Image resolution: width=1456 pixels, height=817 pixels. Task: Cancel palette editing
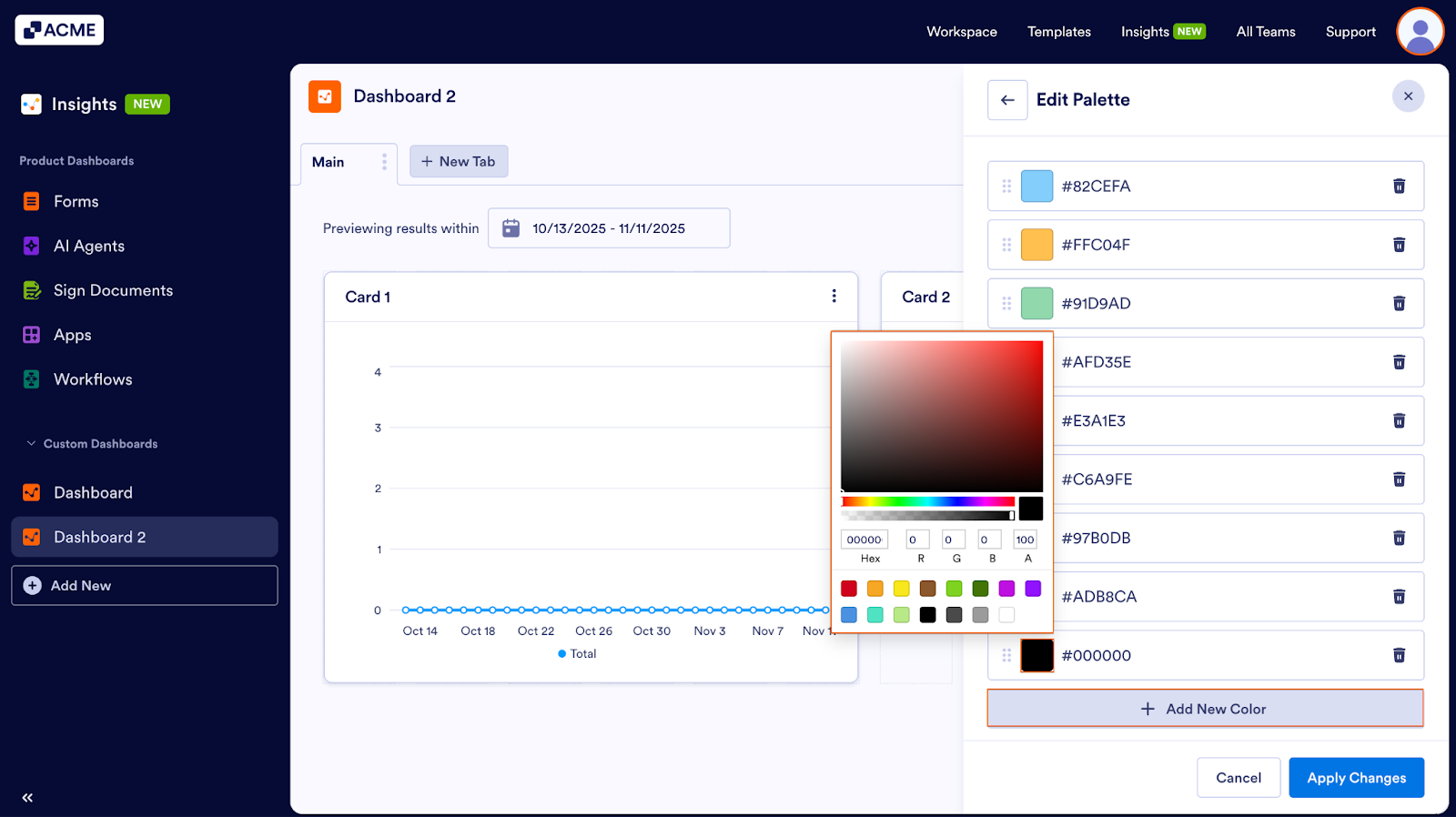(1239, 778)
